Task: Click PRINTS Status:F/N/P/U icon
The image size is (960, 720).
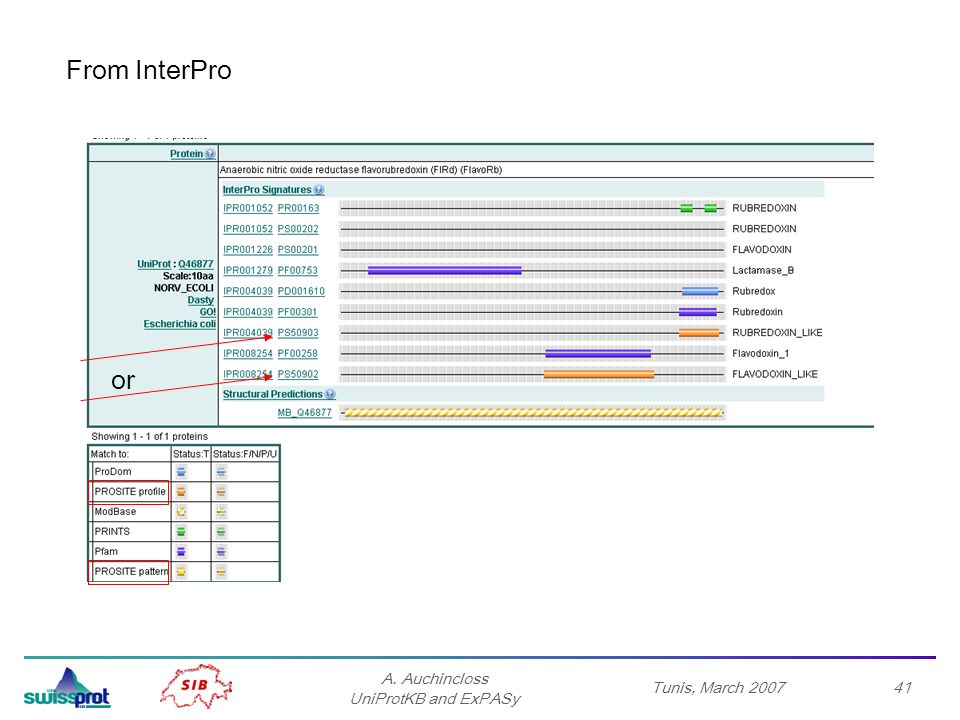Action: [x=221, y=532]
